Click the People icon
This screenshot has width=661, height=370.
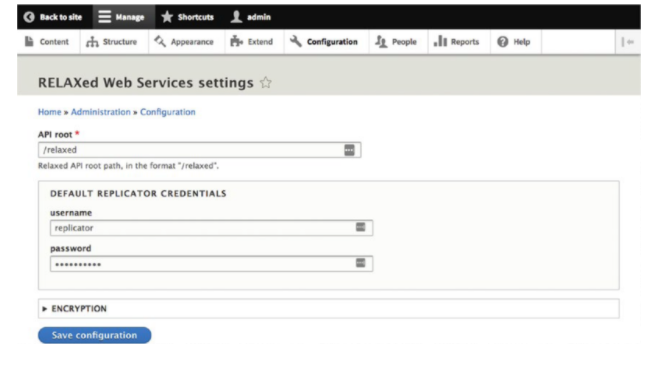click(x=381, y=41)
